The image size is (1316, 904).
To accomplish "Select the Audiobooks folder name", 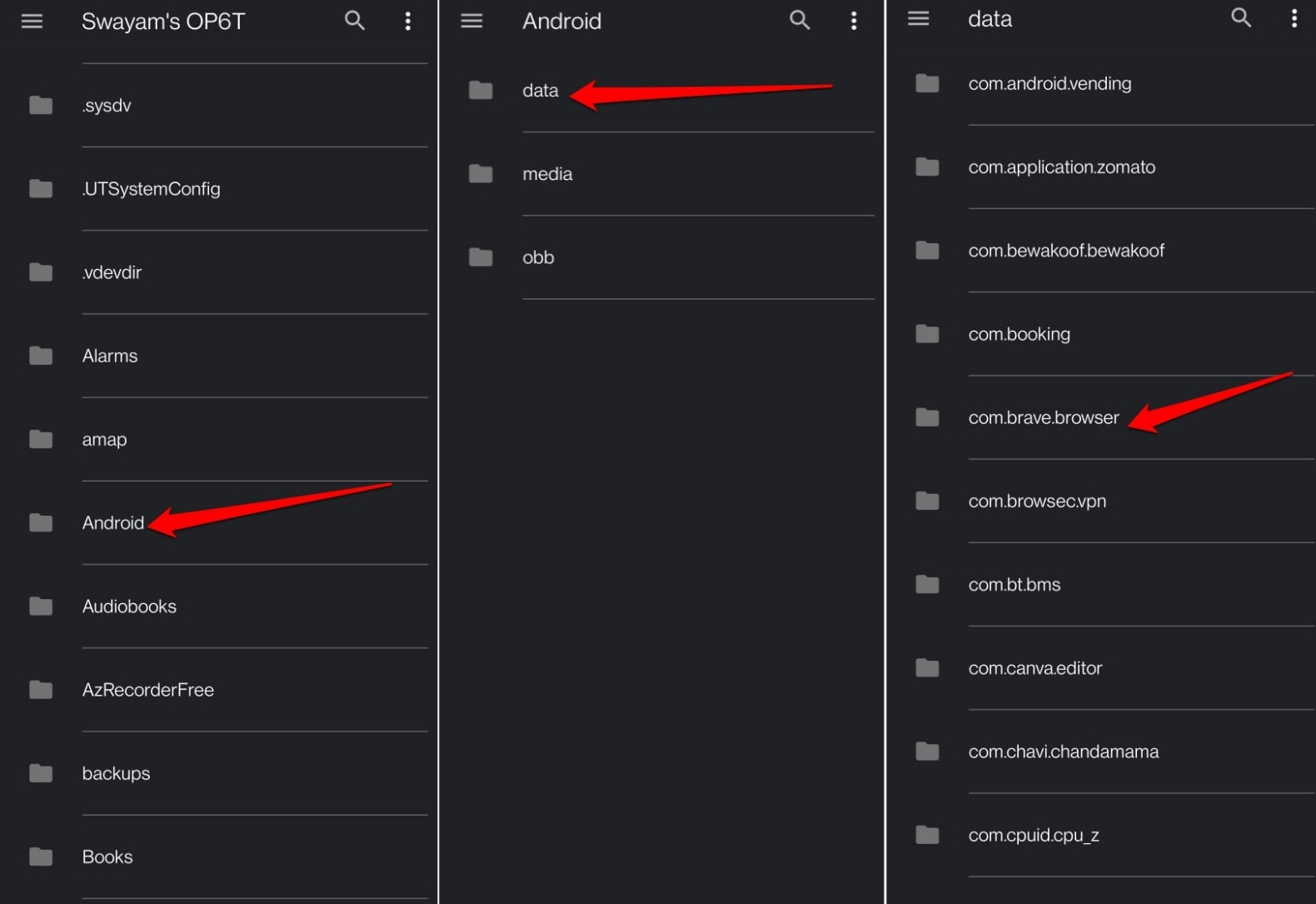I will click(x=129, y=607).
